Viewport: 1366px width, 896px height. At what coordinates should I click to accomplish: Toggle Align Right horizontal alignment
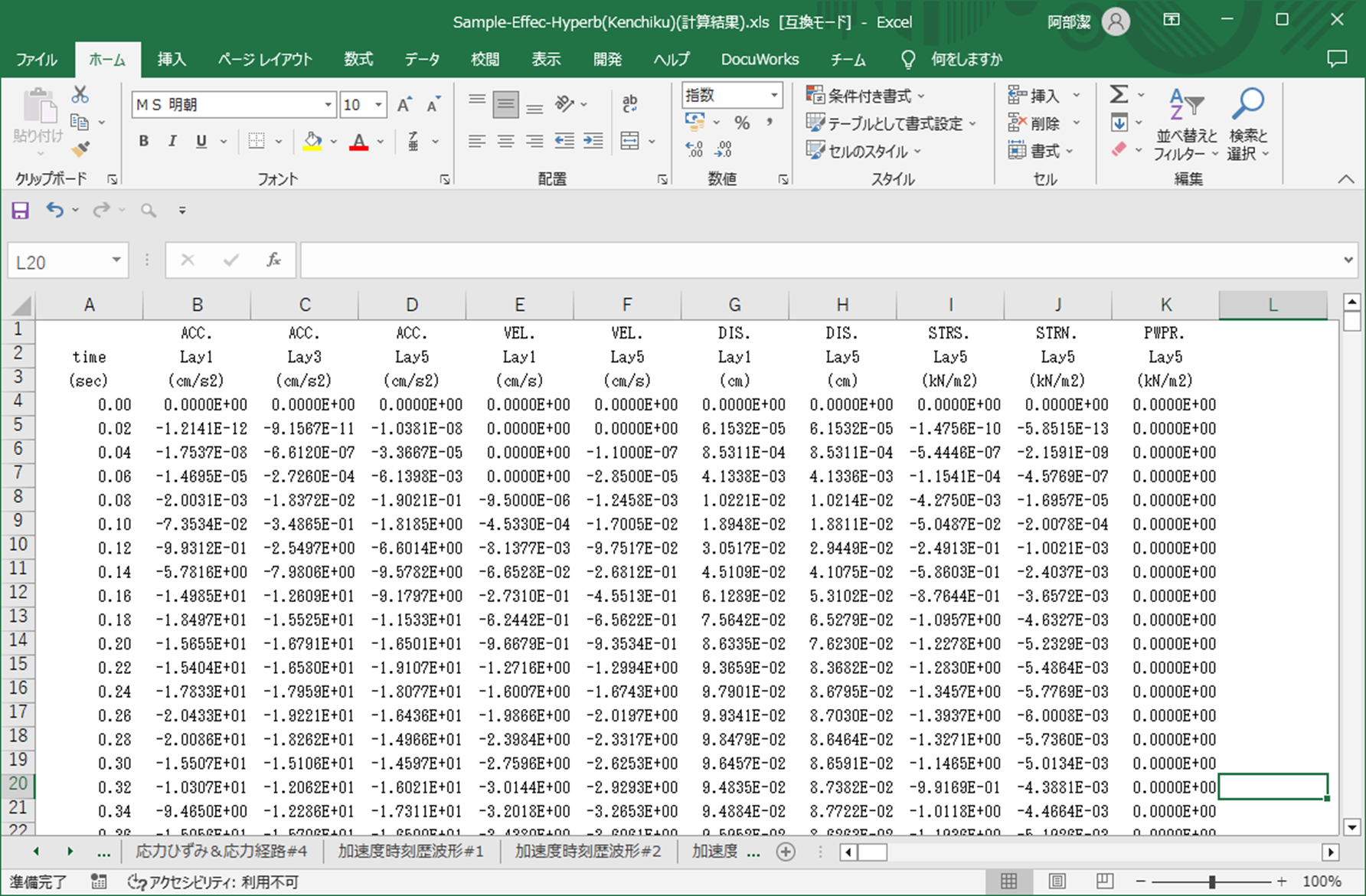coord(534,141)
